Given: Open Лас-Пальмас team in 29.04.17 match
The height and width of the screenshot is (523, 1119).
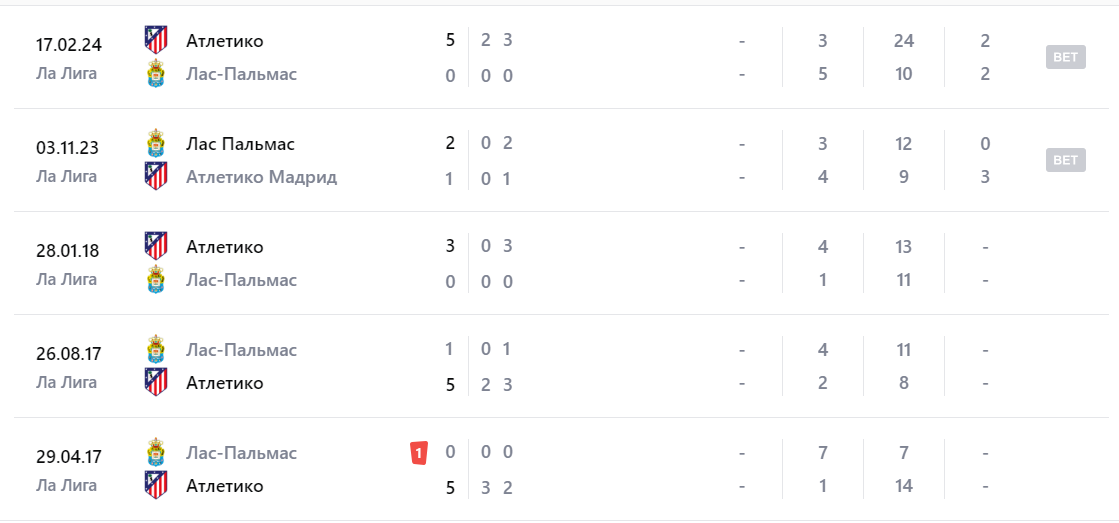Looking at the screenshot, I should click(x=241, y=453).
